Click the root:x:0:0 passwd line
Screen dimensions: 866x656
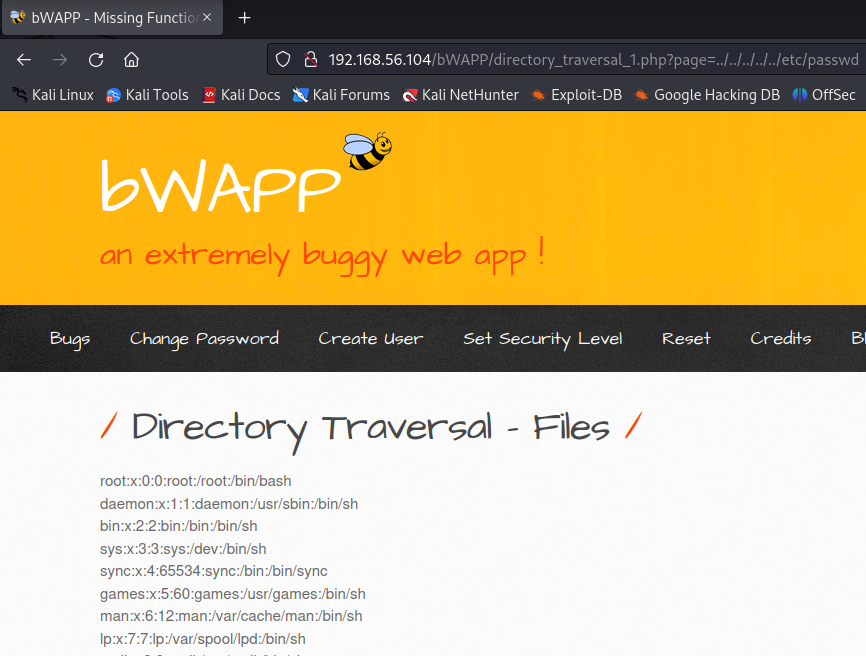pos(196,481)
